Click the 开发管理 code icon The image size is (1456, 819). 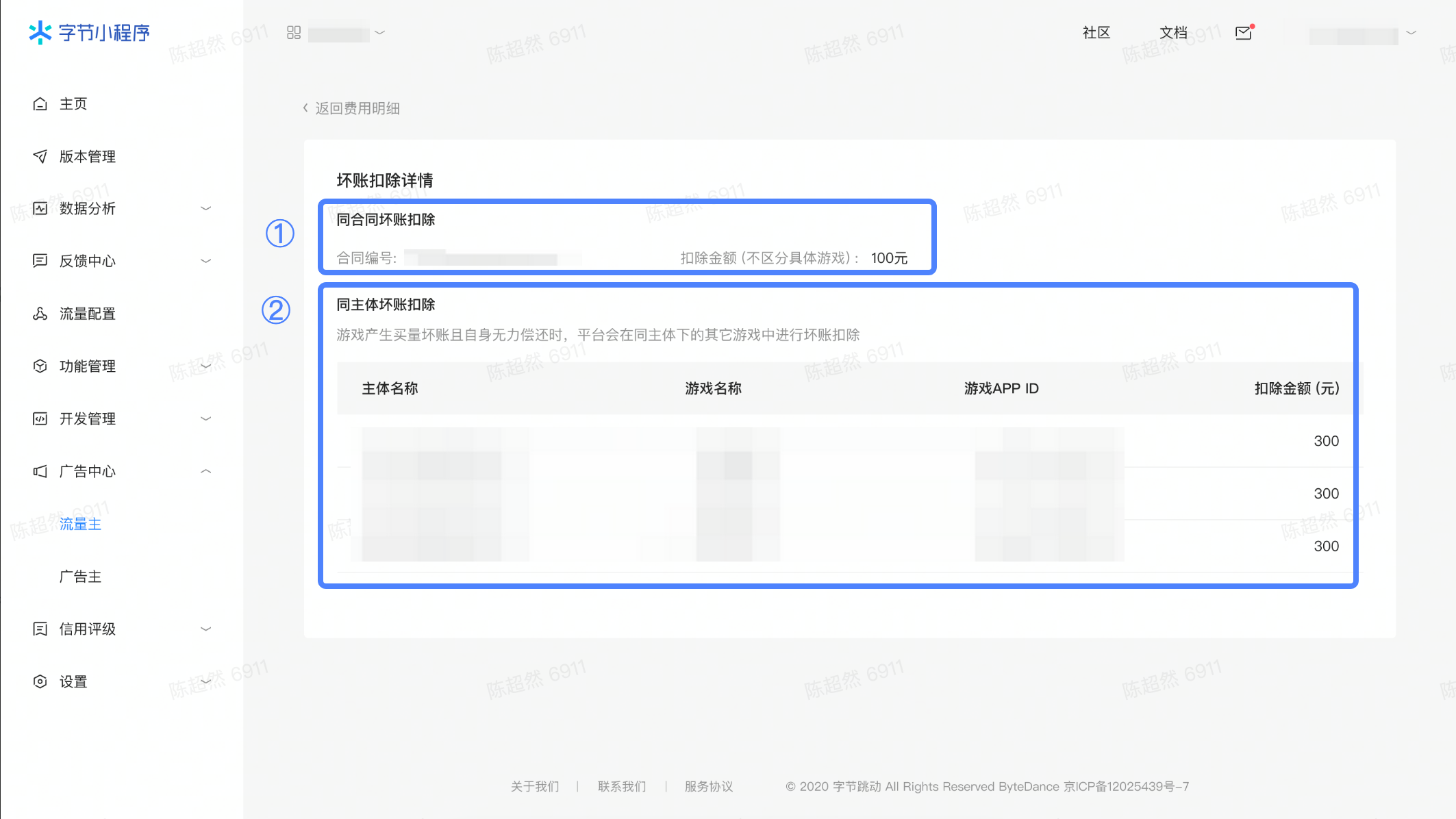40,418
